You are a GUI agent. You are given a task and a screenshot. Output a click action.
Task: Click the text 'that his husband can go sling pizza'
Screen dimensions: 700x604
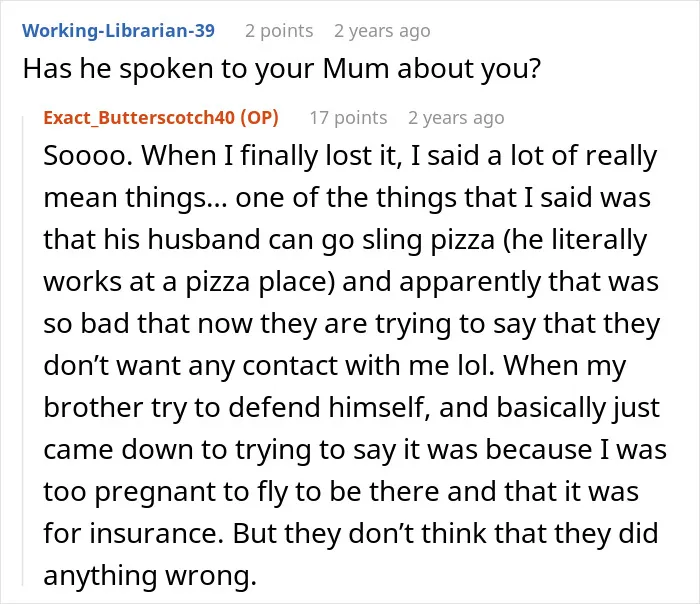click(269, 240)
